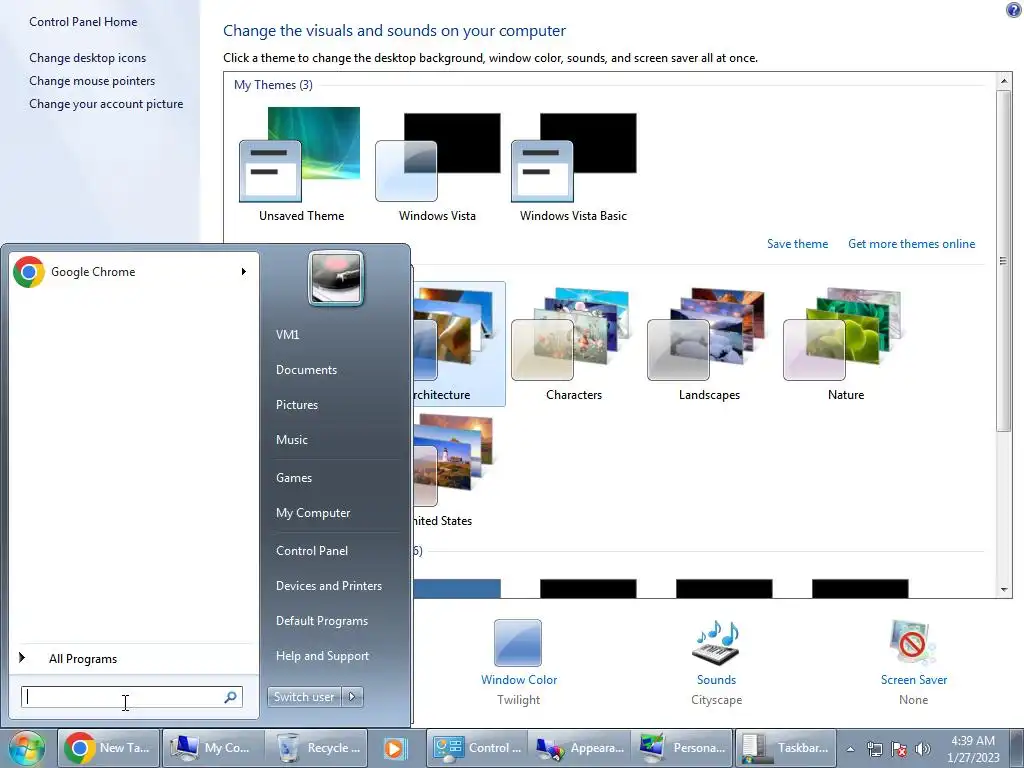Switch to Personalization taskbar window
Viewport: 1024px width, 768px height.
(683, 748)
